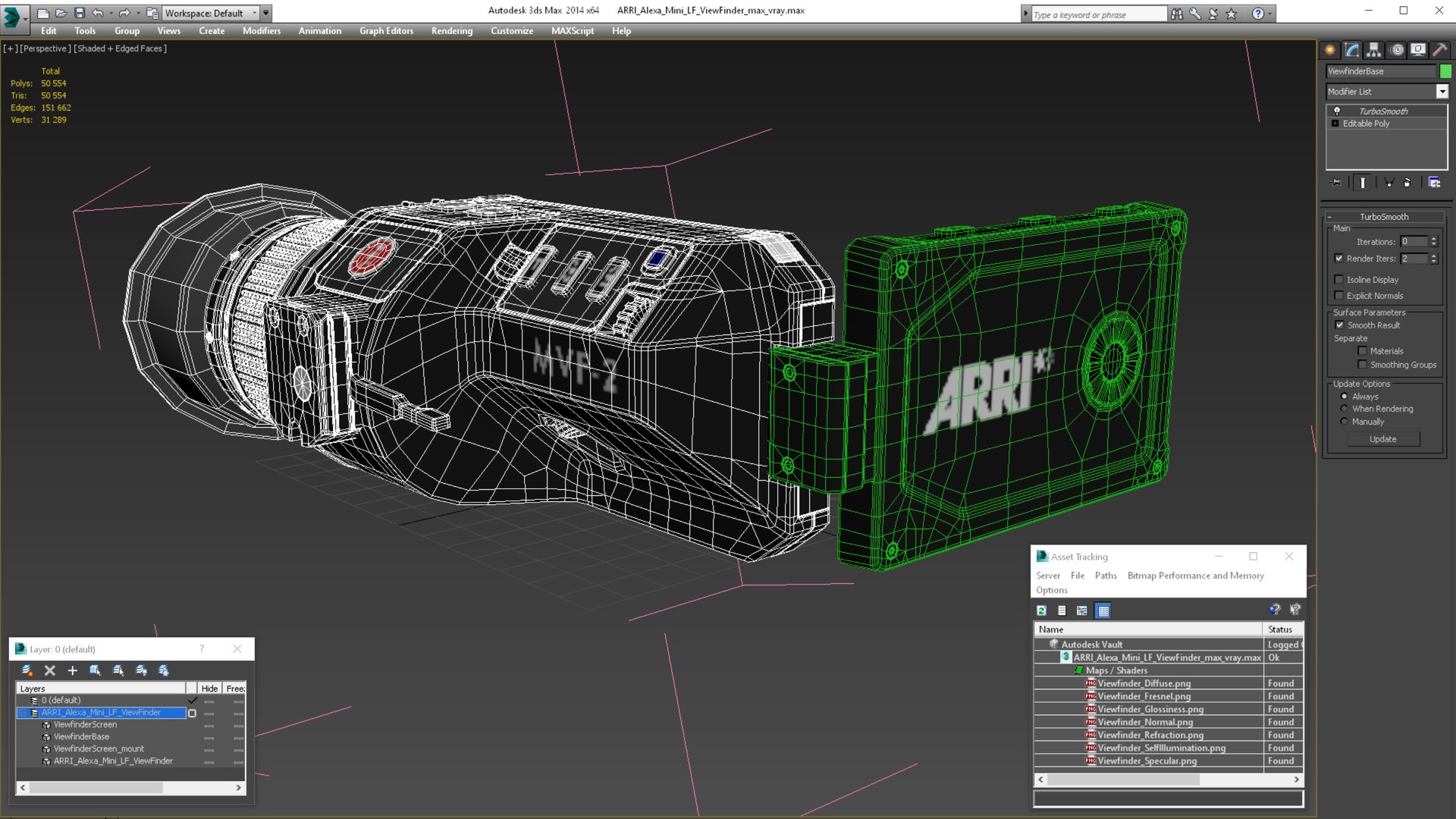The image size is (1456, 819).
Task: Expand the search field arrow
Action: pos(1025,14)
